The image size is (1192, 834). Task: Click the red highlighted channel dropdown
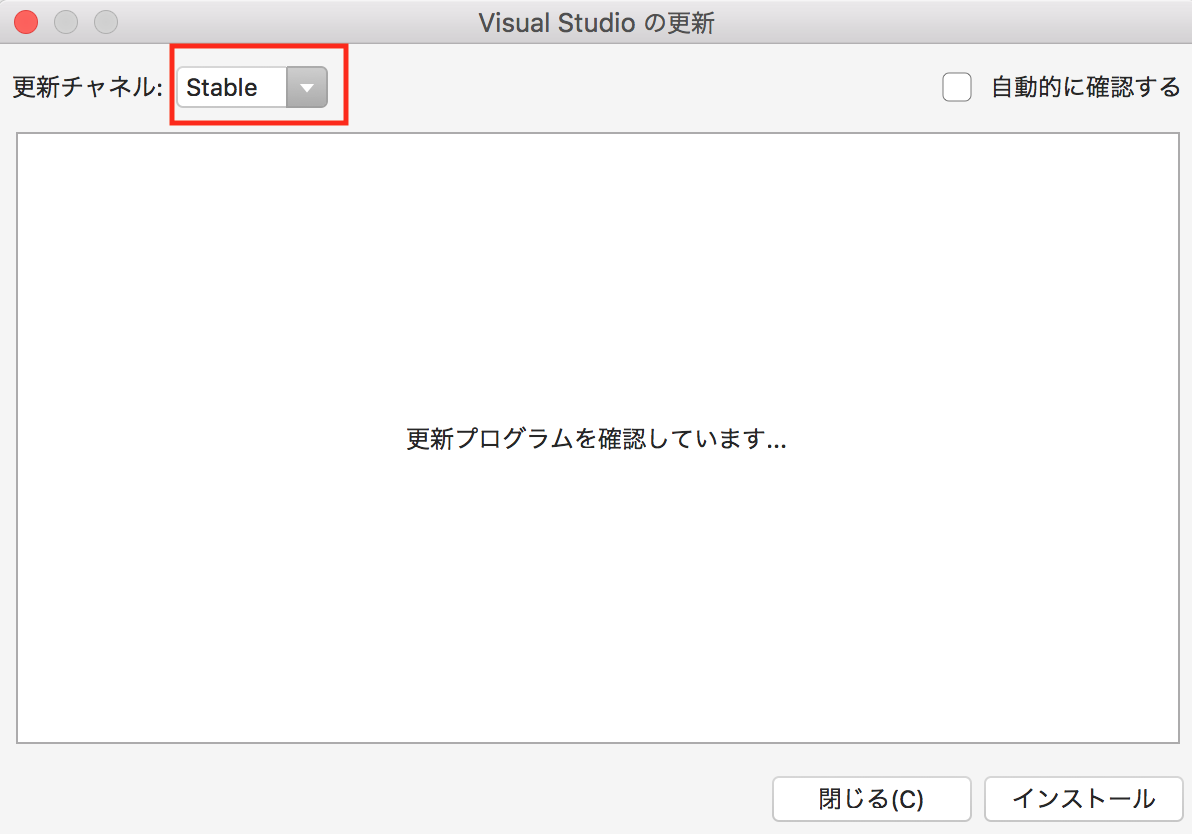(250, 87)
